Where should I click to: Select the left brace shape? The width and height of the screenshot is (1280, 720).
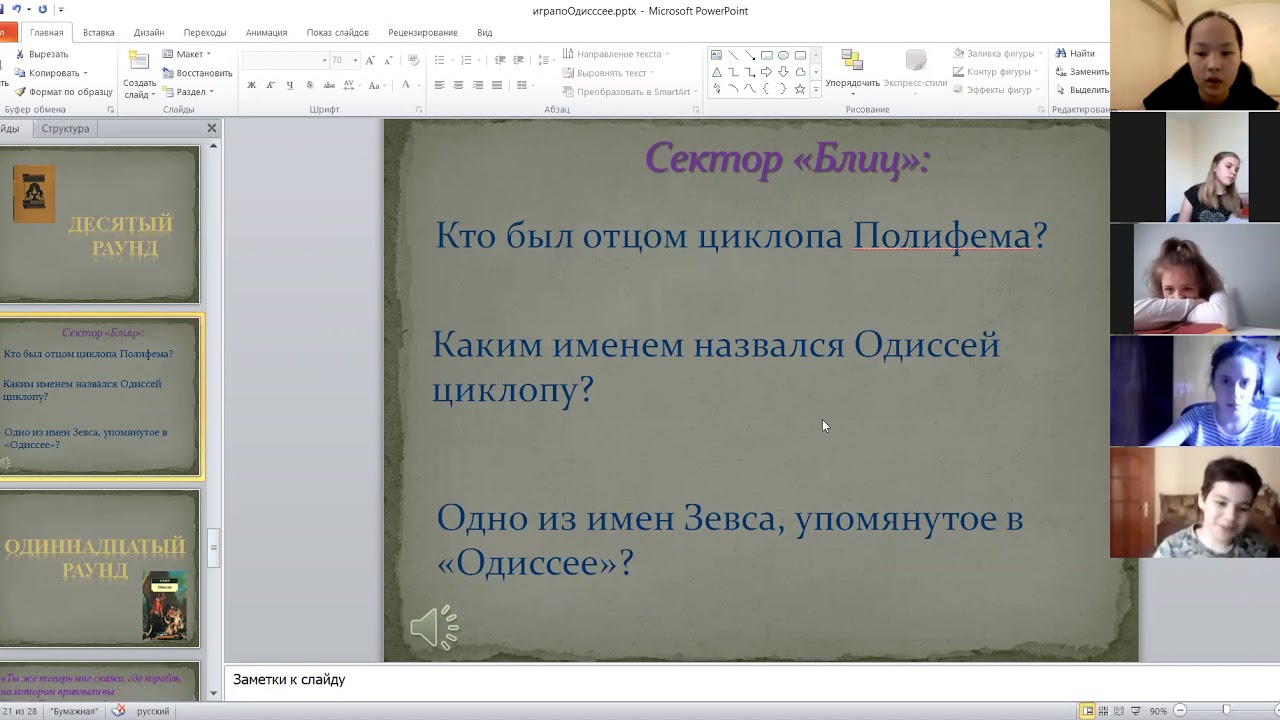(x=766, y=89)
